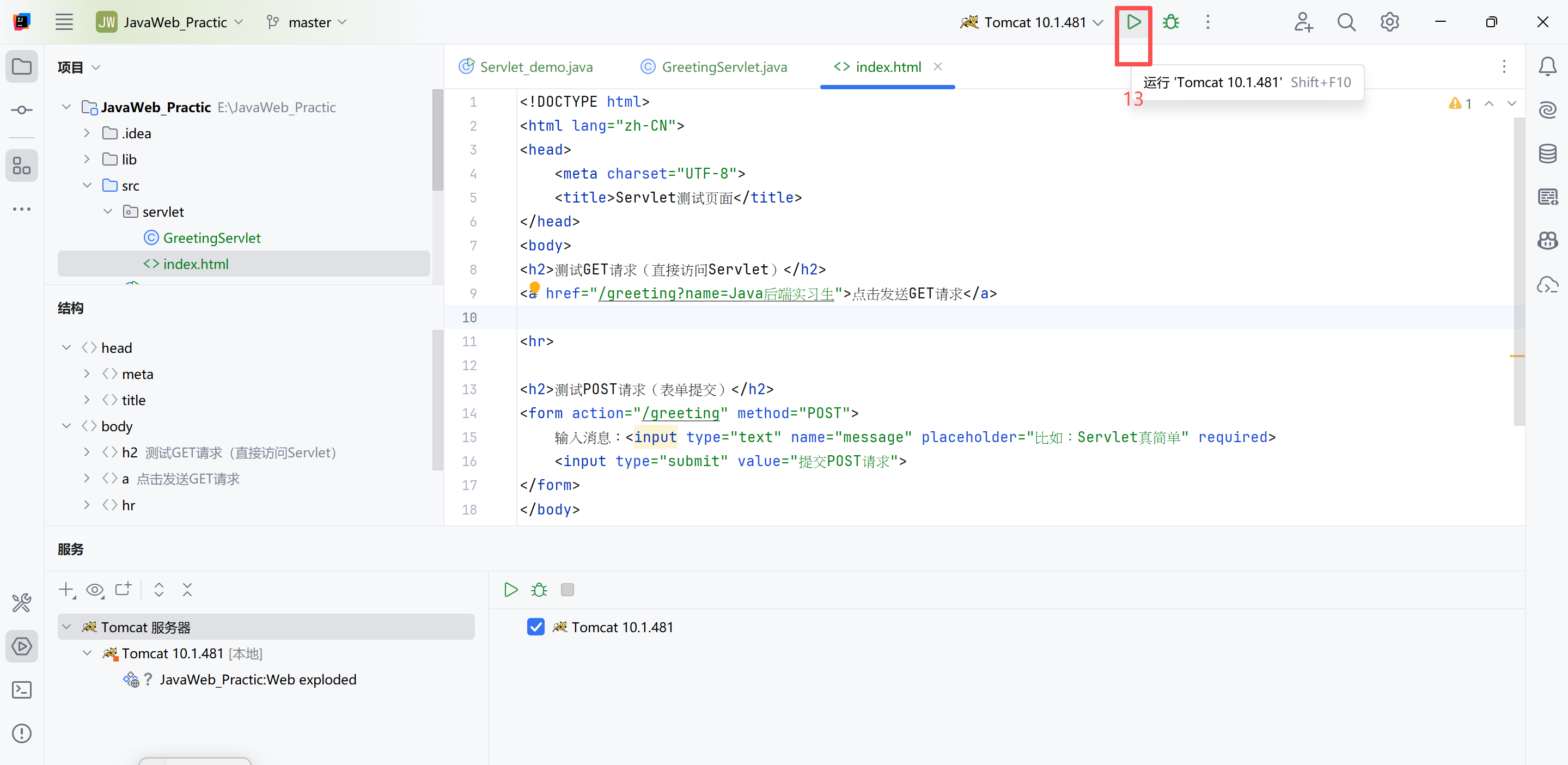Open the Problems tool window icon
This screenshot has width=1568, height=765.
point(22,733)
